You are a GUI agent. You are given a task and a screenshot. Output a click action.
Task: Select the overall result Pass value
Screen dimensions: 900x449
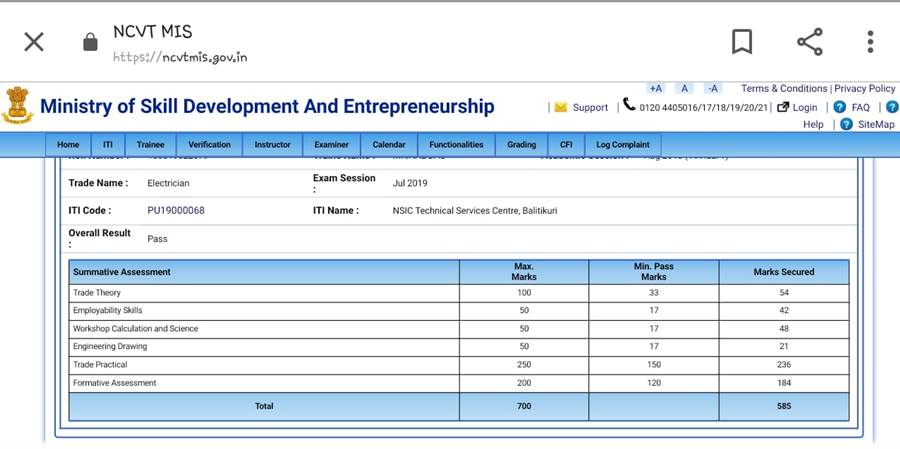tap(157, 239)
